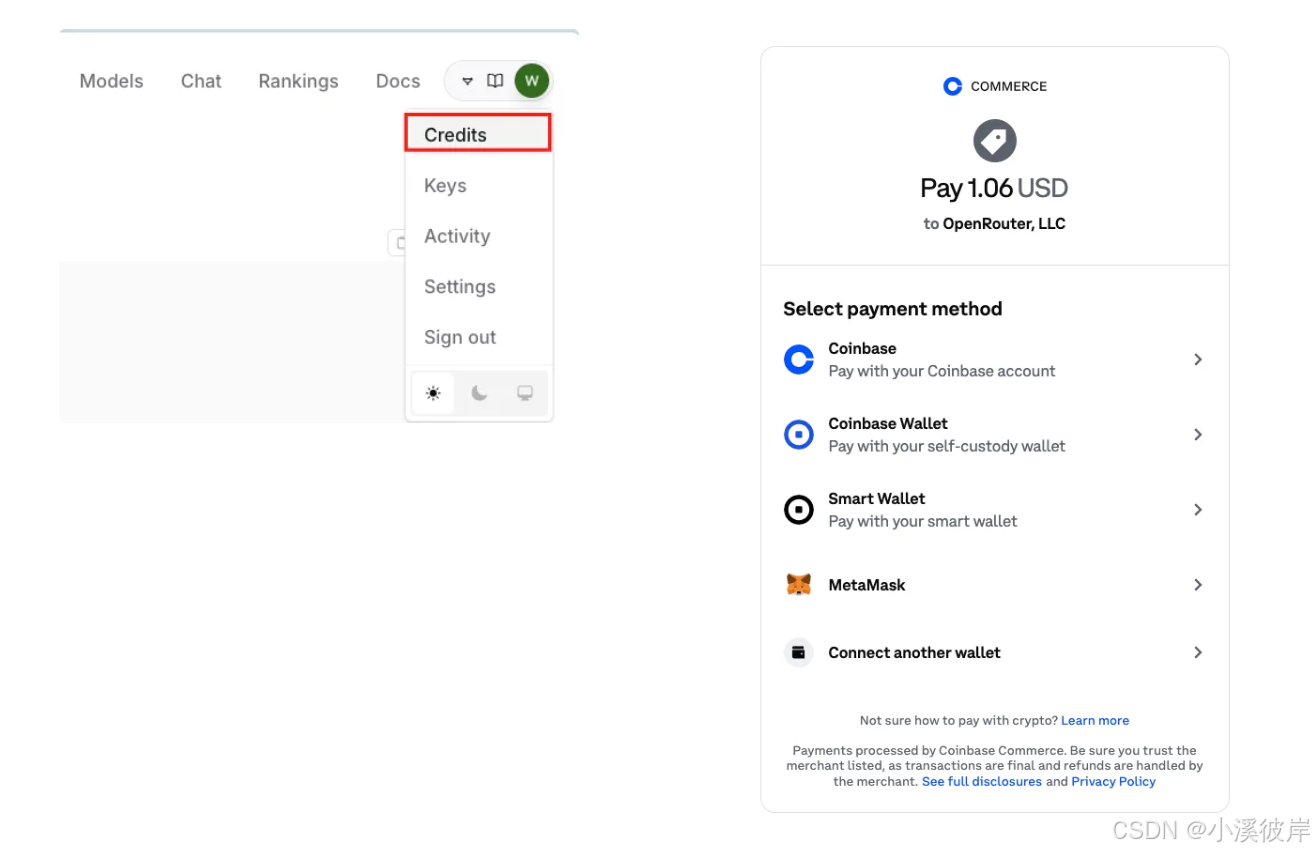Pay with your Coinbase account option
Screen dimensions: 1314x852
coord(942,371)
